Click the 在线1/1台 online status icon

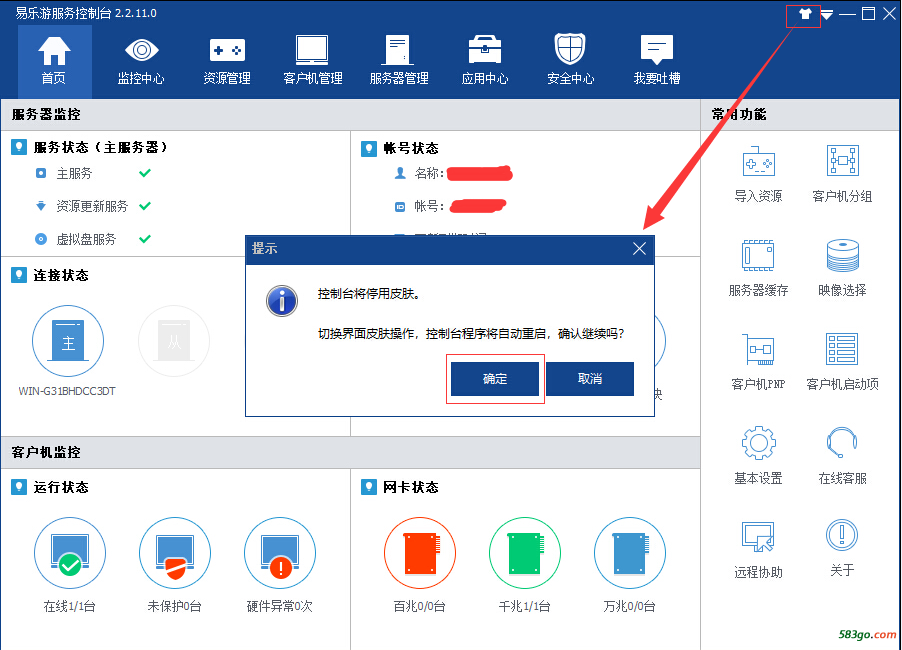click(70, 553)
